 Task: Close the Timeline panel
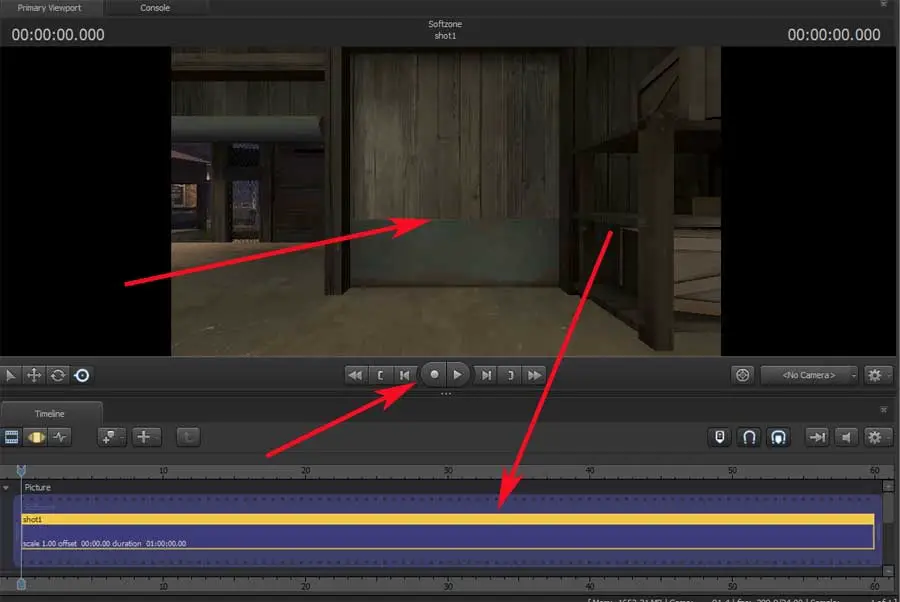click(x=884, y=410)
